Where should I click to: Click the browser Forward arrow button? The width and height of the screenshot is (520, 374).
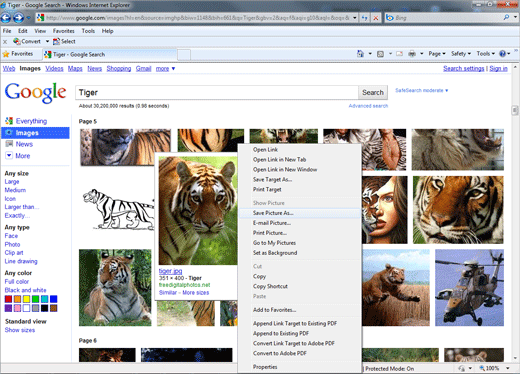19,18
